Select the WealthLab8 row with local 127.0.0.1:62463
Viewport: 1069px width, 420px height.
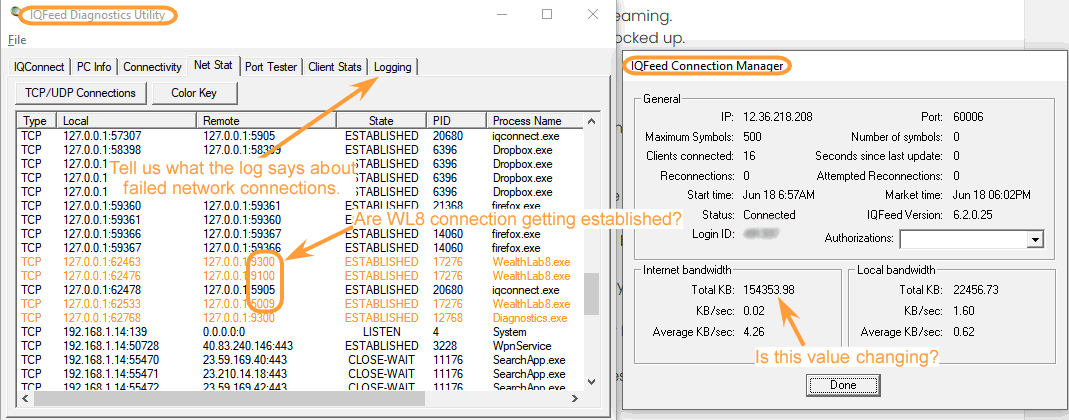coord(300,262)
